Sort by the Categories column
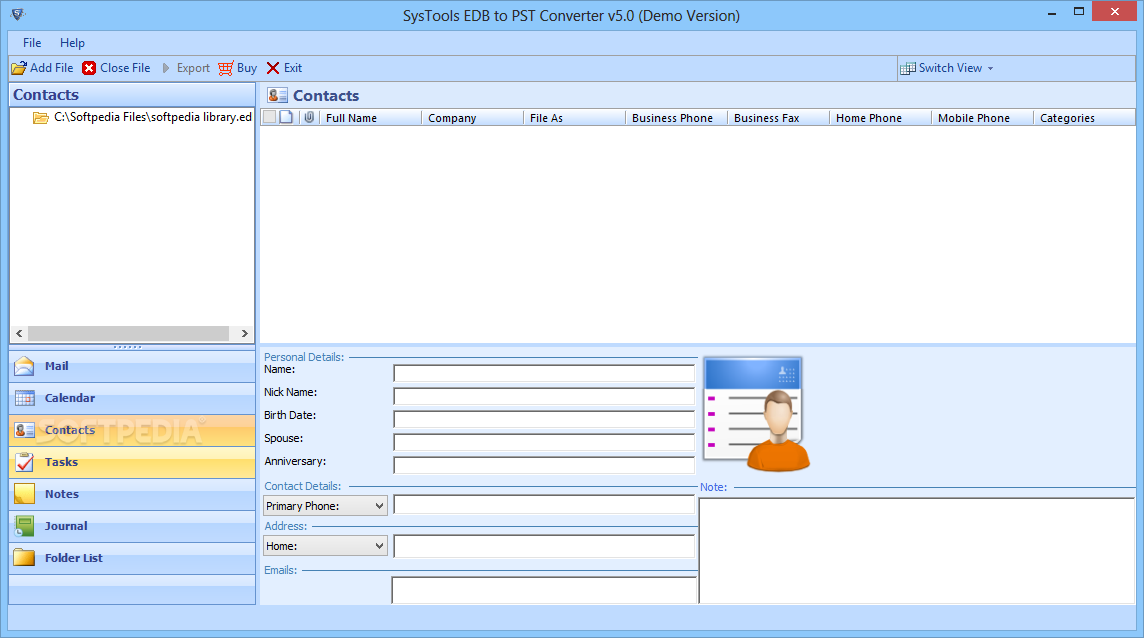The height and width of the screenshot is (638, 1144). [1084, 118]
